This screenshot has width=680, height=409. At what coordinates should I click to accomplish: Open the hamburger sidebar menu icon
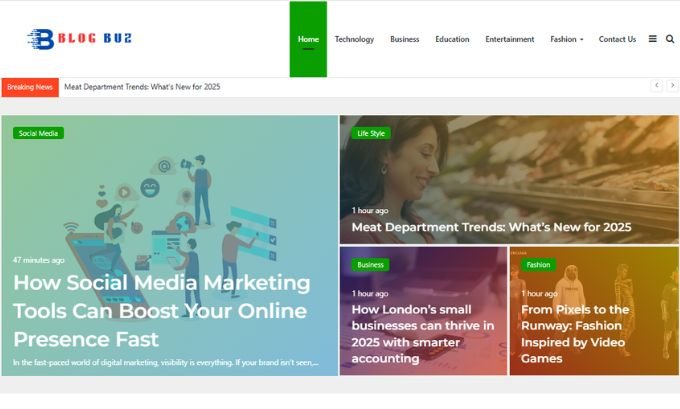point(652,39)
